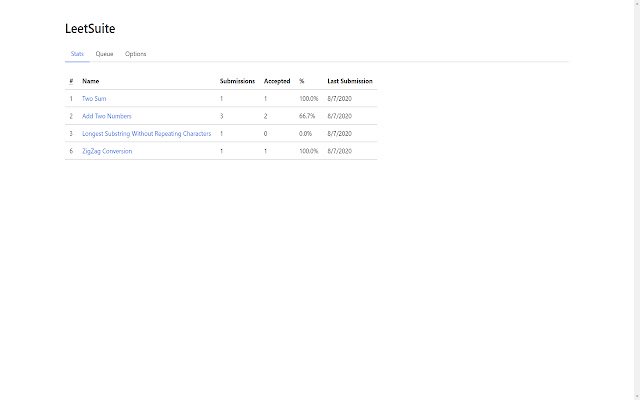Image resolution: width=640 pixels, height=400 pixels.
Task: Click accepted count 0 for Longest Substring row
Action: click(x=265, y=134)
